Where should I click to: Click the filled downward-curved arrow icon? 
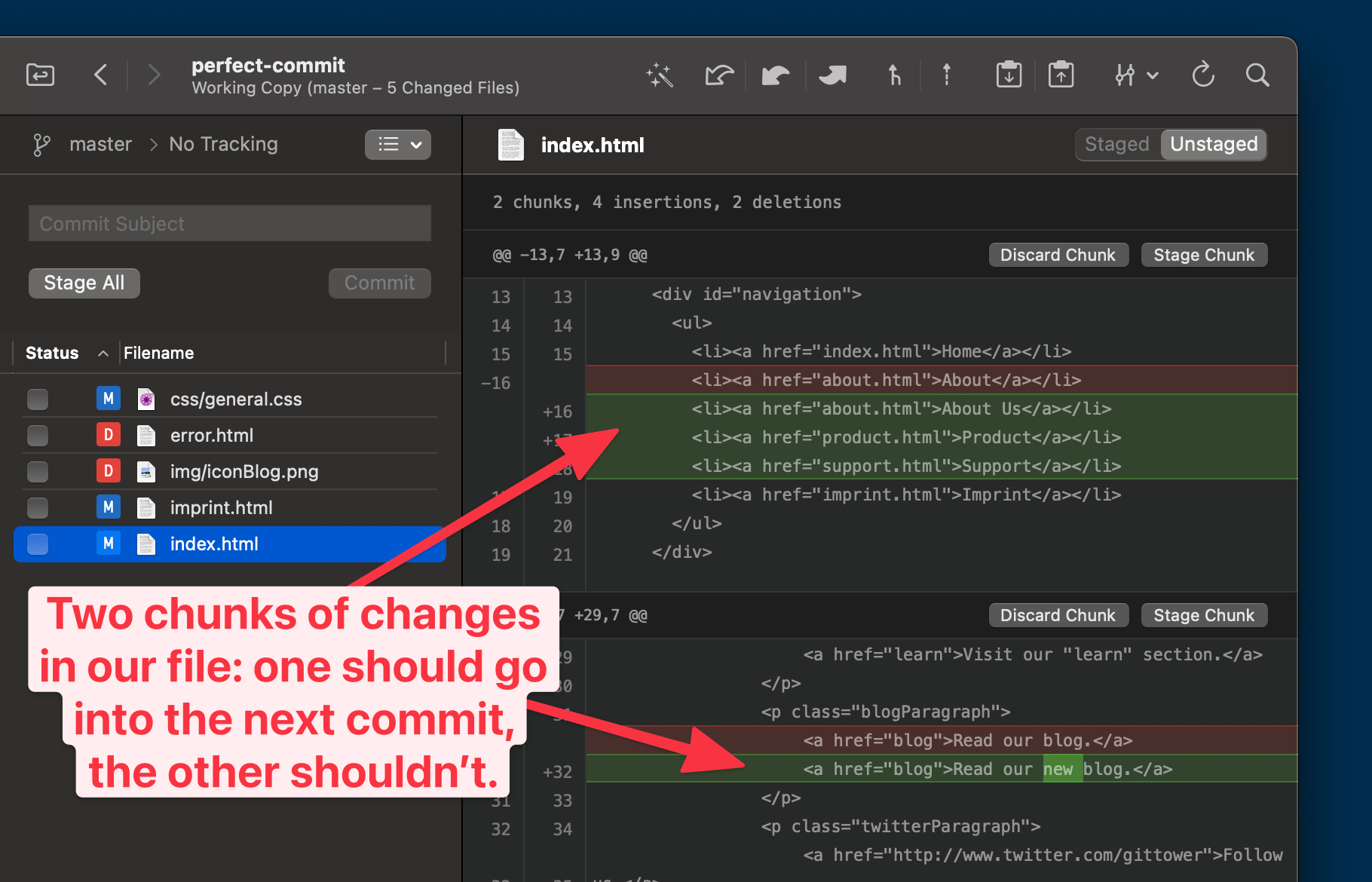point(833,75)
